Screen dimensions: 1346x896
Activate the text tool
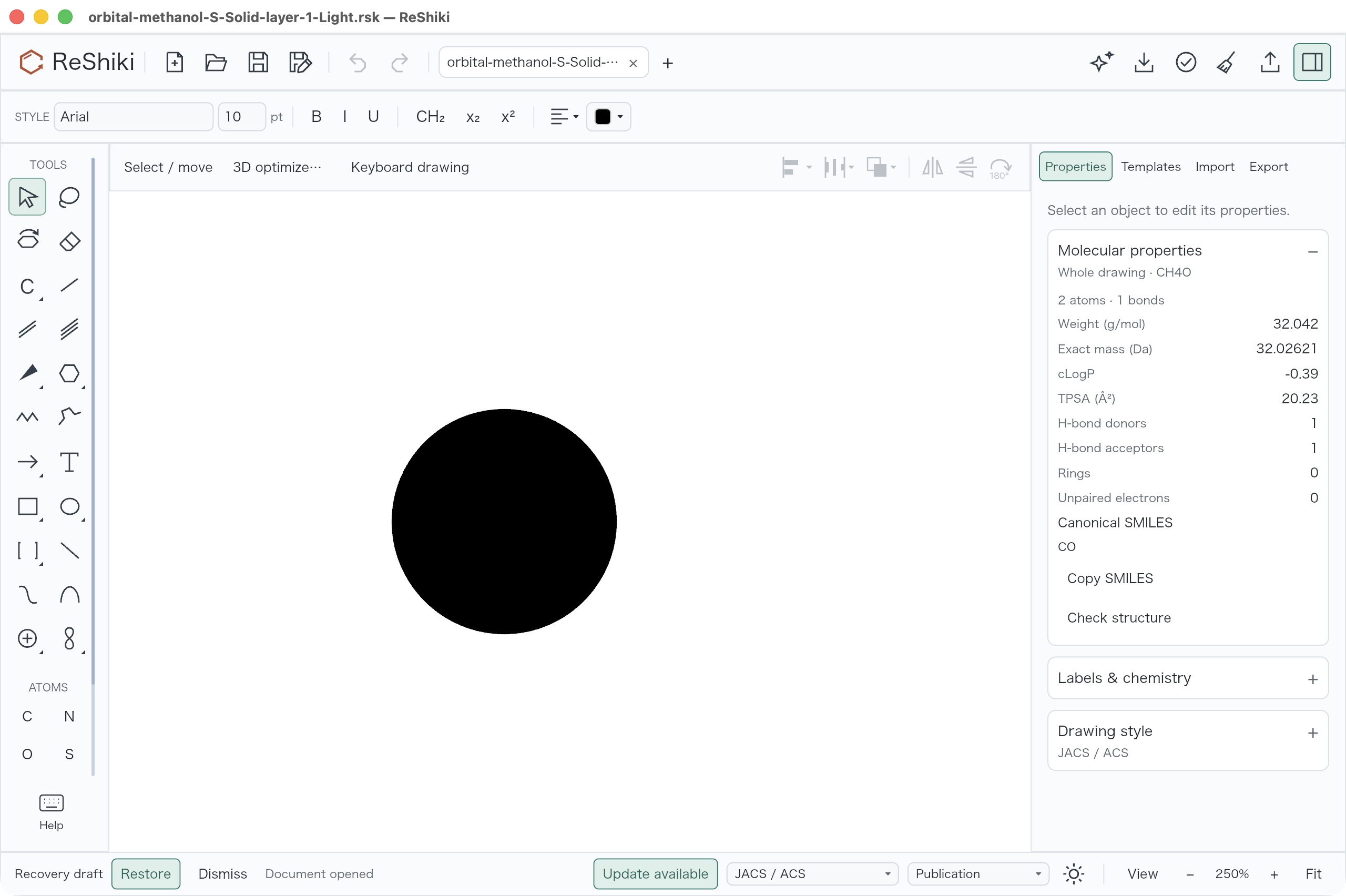tap(69, 462)
